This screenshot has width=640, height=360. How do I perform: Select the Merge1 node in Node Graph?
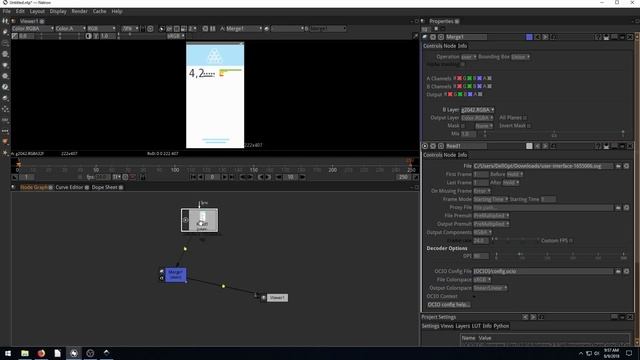tap(176, 275)
